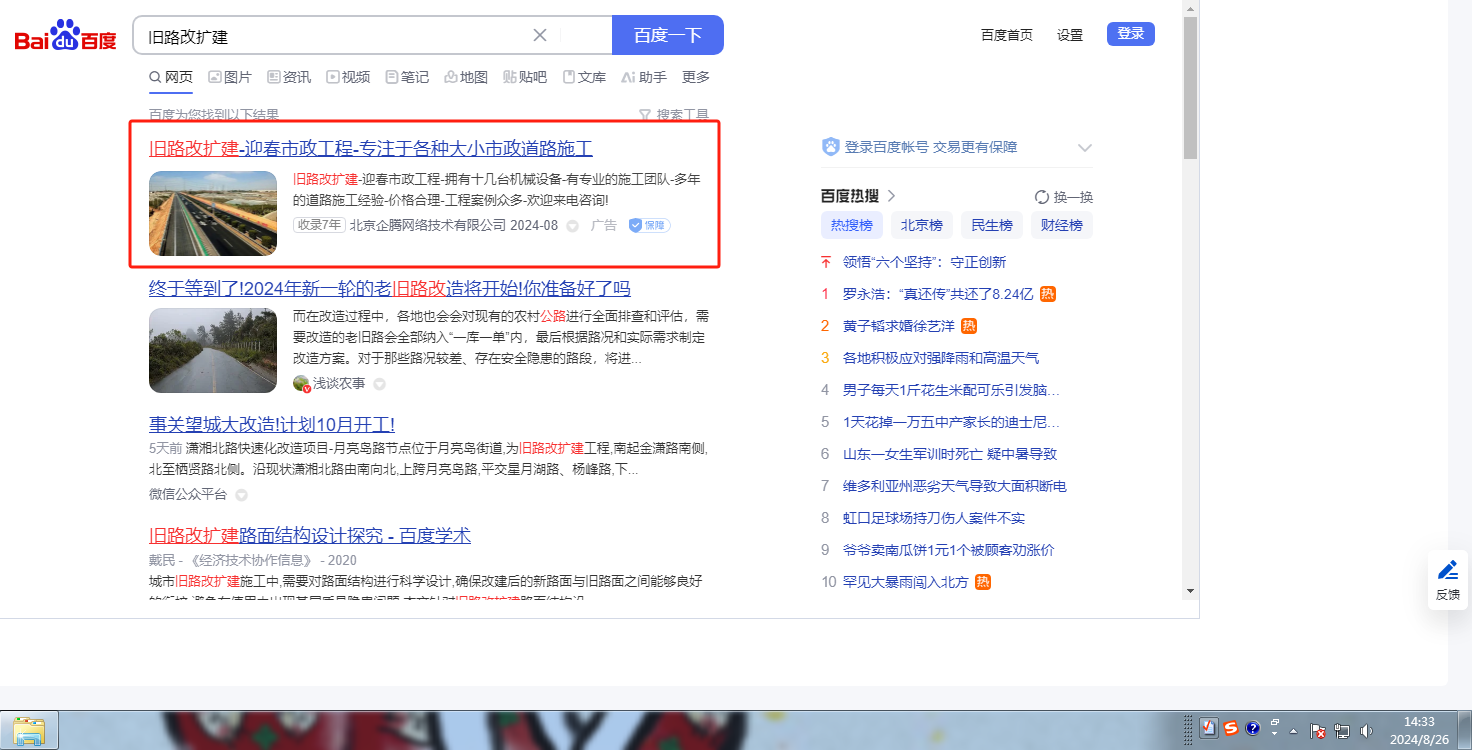Open the 浅谈农事 source link

(339, 383)
